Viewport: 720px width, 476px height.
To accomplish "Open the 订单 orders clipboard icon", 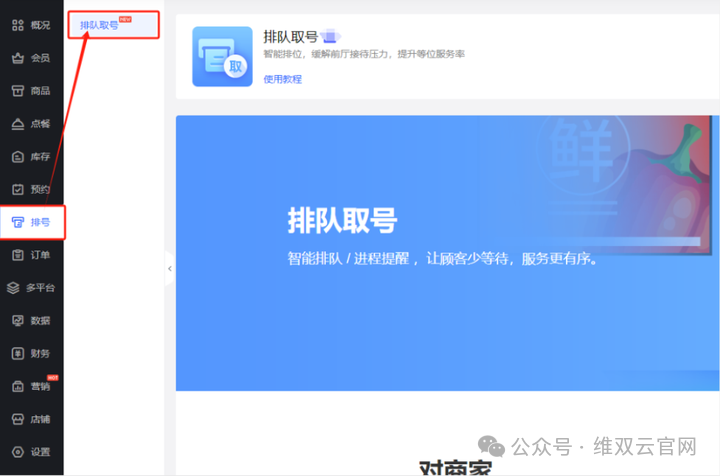I will 17,255.
